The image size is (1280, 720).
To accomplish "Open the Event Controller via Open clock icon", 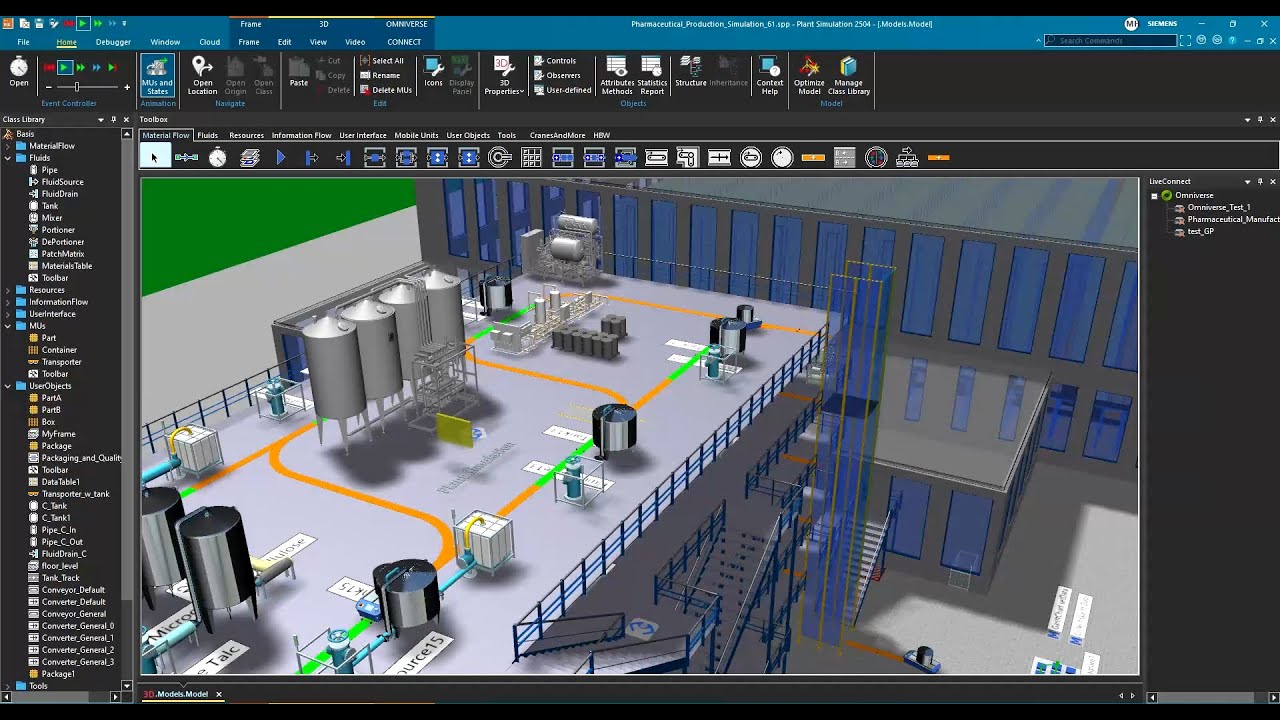I will coord(19,72).
